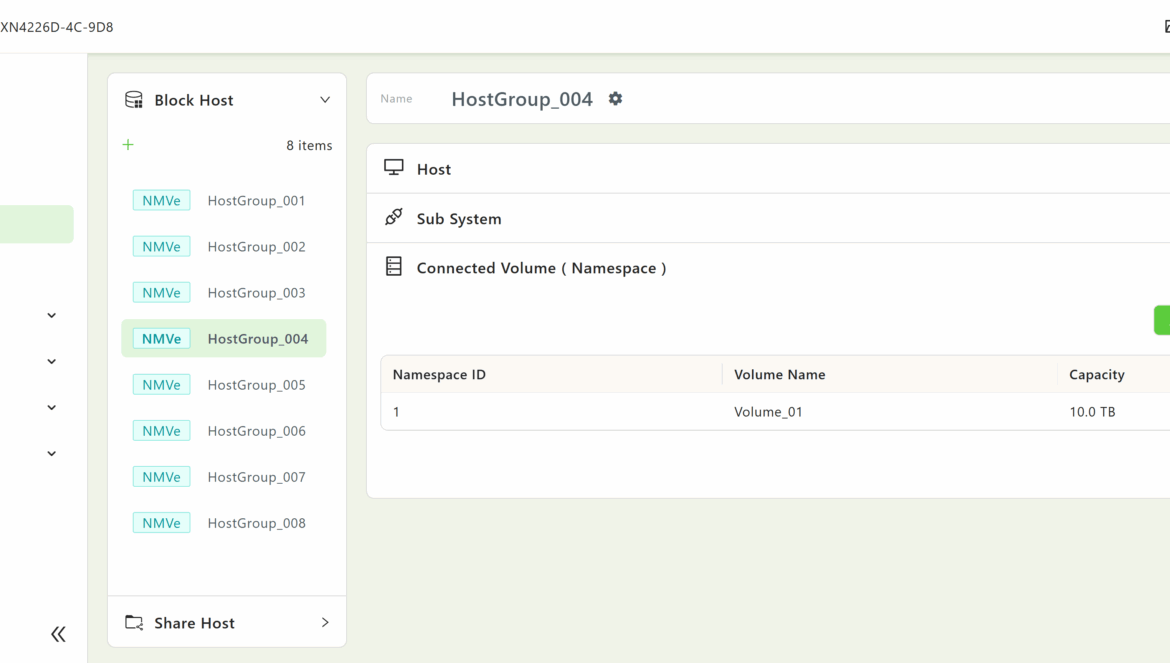Expand the Share Host panel arrow
Viewport: 1170px width, 663px height.
325,623
